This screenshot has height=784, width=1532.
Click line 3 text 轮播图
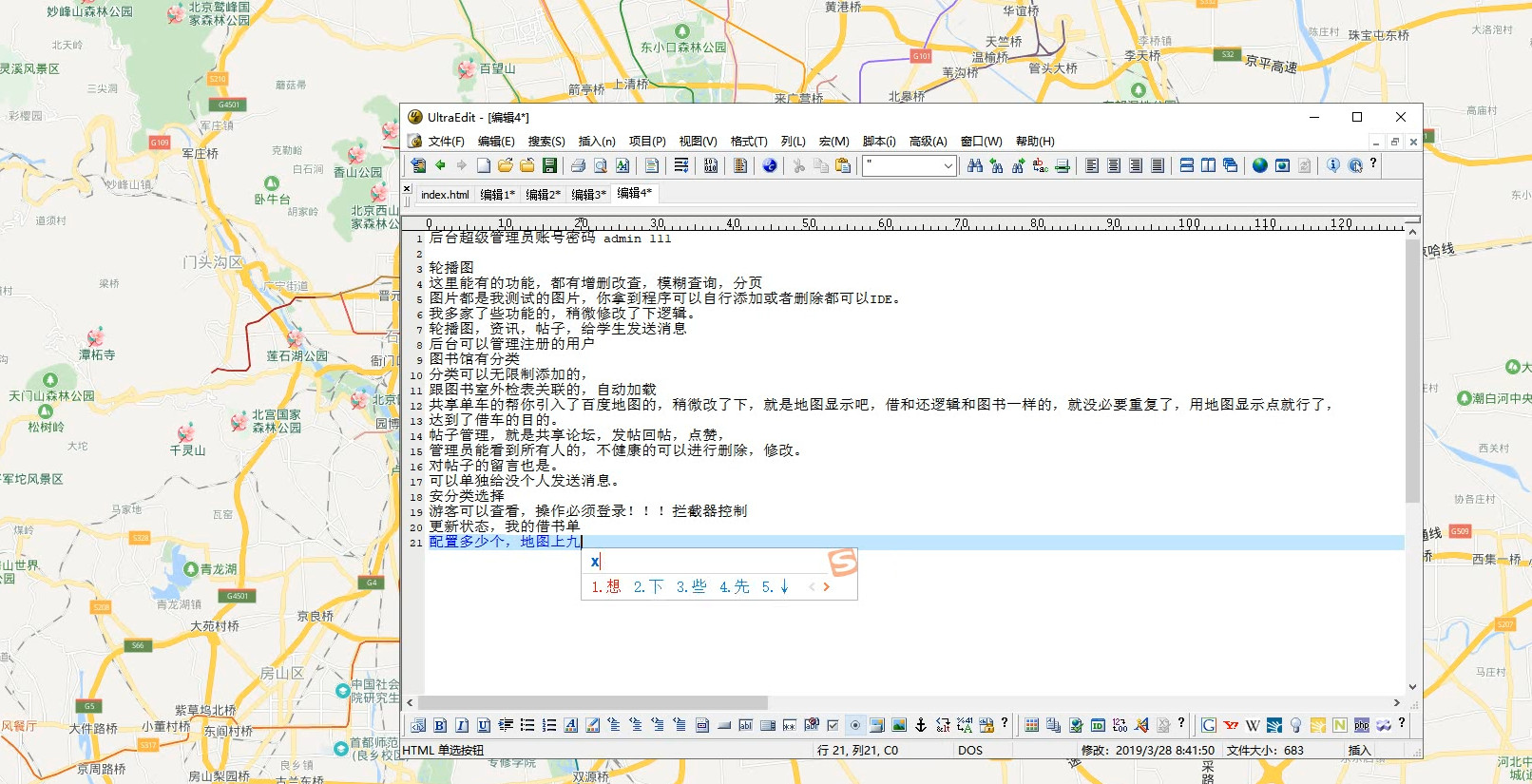coord(451,268)
